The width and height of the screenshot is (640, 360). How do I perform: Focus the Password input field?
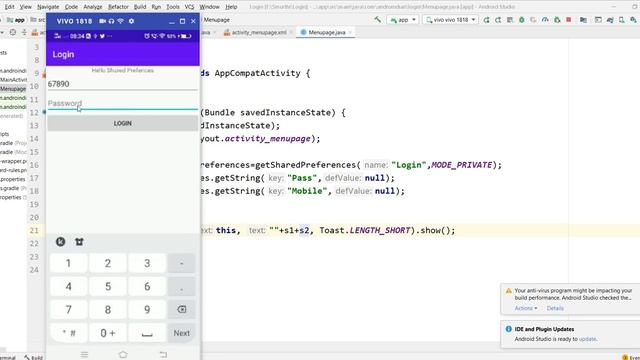click(x=122, y=103)
